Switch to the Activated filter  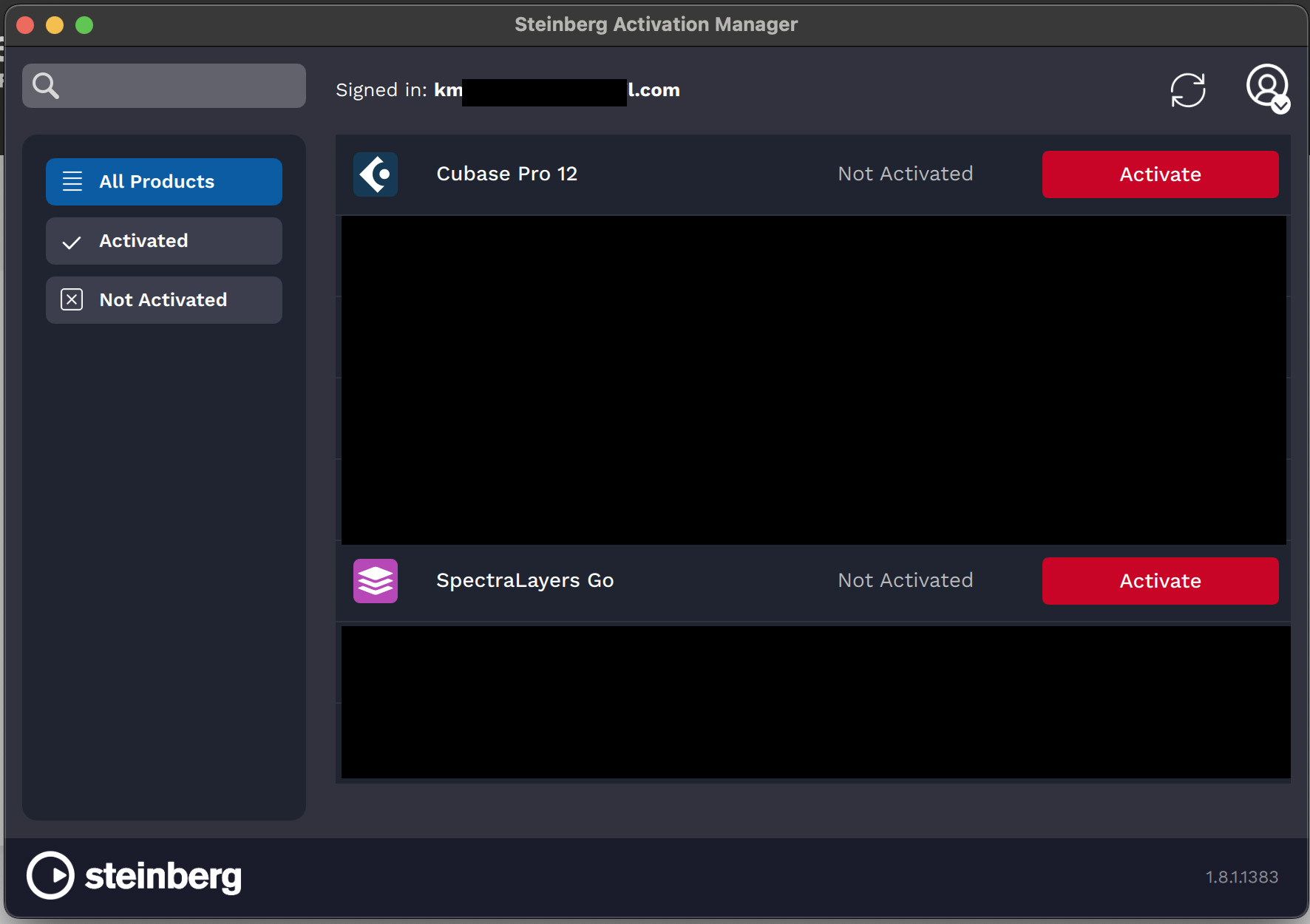tap(163, 241)
